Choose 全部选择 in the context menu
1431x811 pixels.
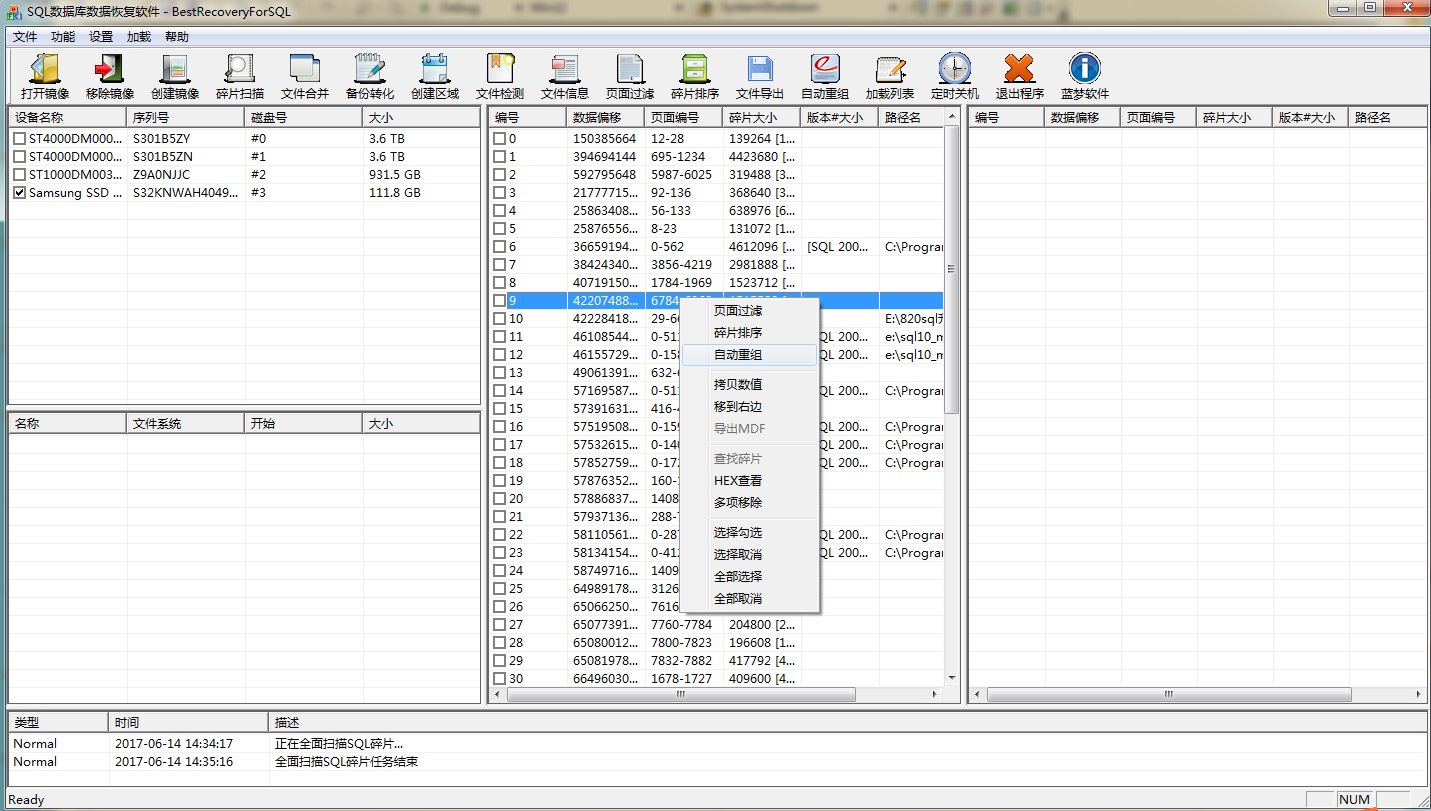click(x=750, y=577)
